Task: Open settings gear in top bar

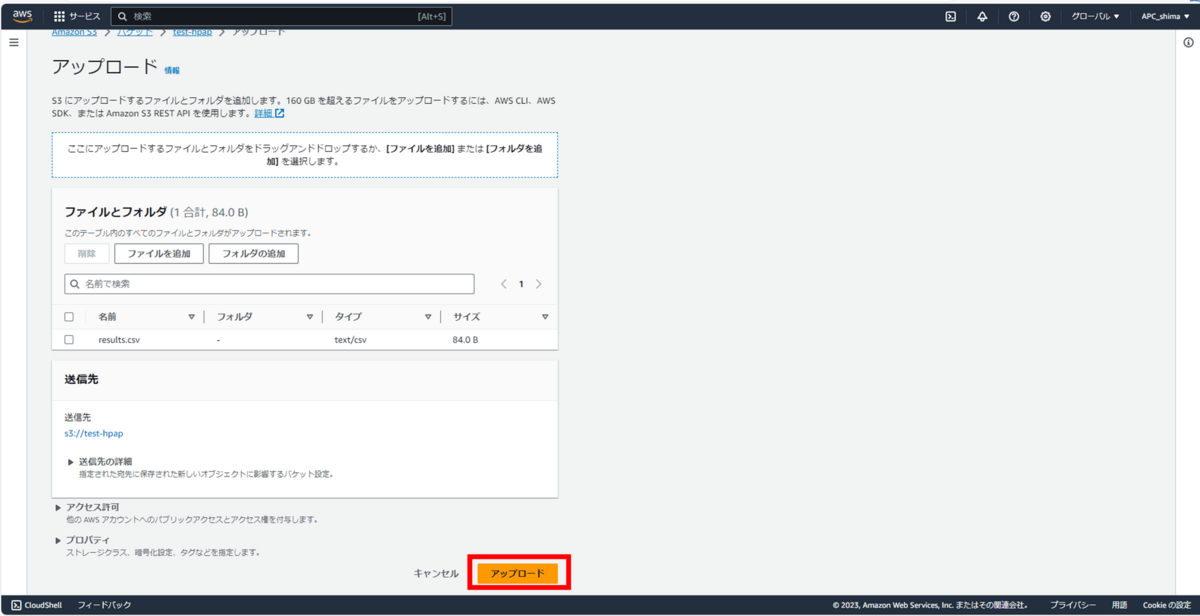Action: (x=1045, y=16)
